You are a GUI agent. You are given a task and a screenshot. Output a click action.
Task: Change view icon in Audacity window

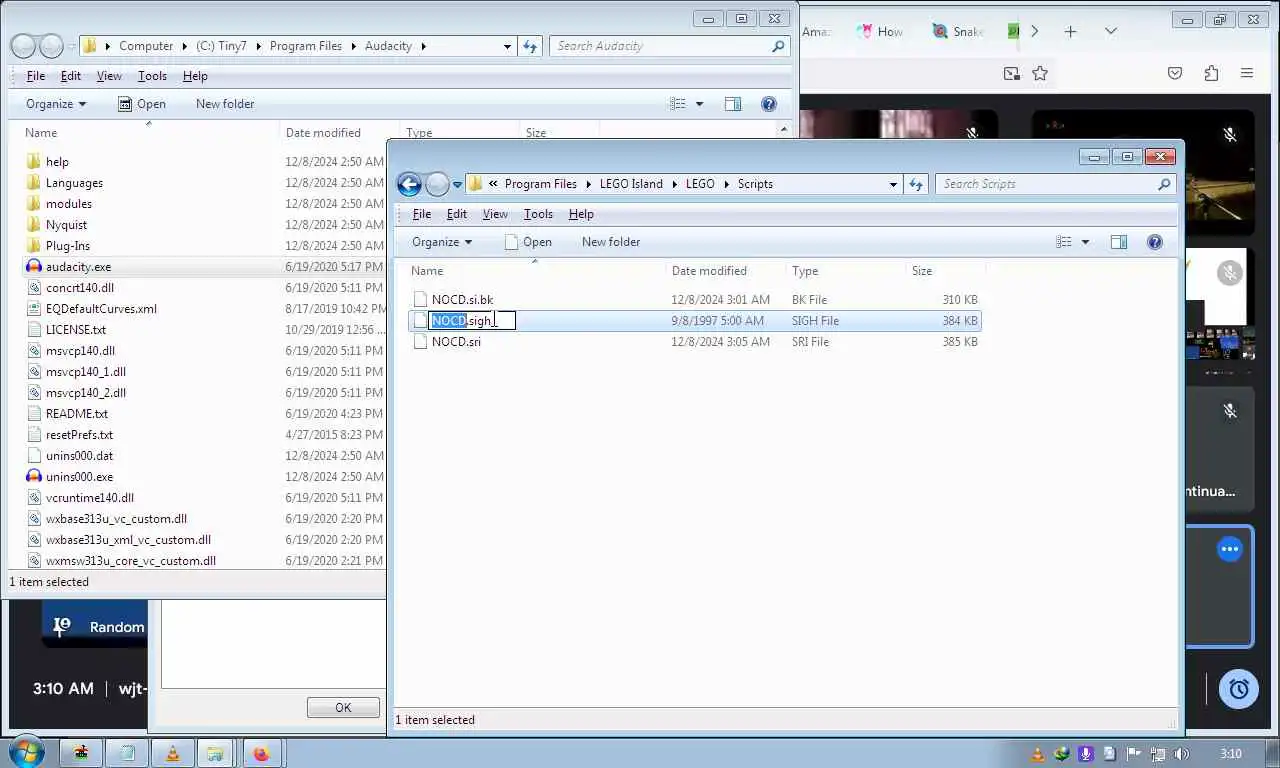click(678, 104)
